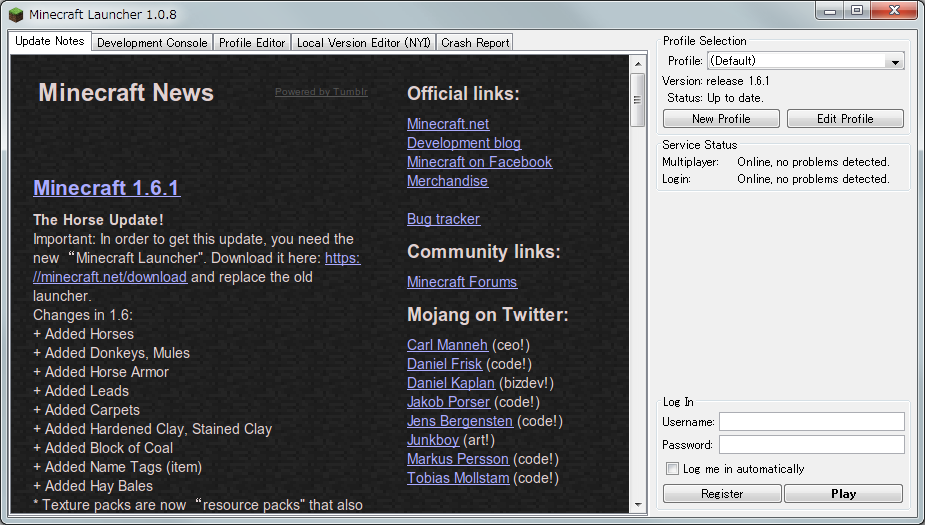Viewport: 925px width, 525px height.
Task: Click '+ Added Horse Armor' line
Action: (x=101, y=372)
